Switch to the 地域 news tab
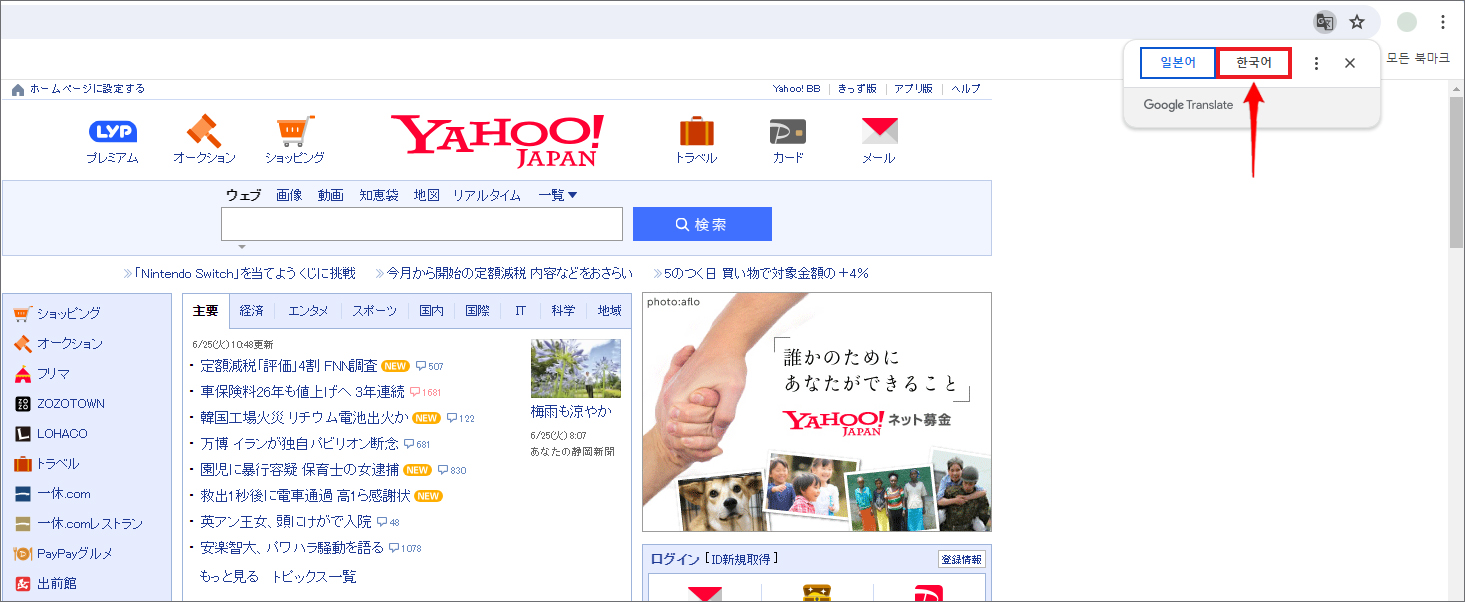Viewport: 1465px width, 602px height. (x=609, y=311)
